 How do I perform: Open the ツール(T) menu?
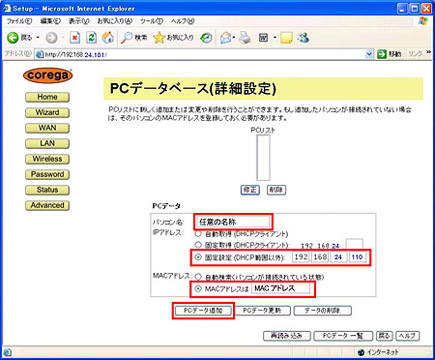click(x=151, y=21)
